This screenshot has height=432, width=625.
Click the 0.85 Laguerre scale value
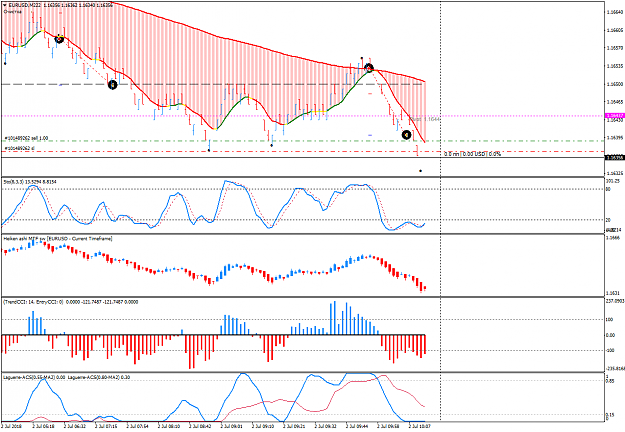610,381
